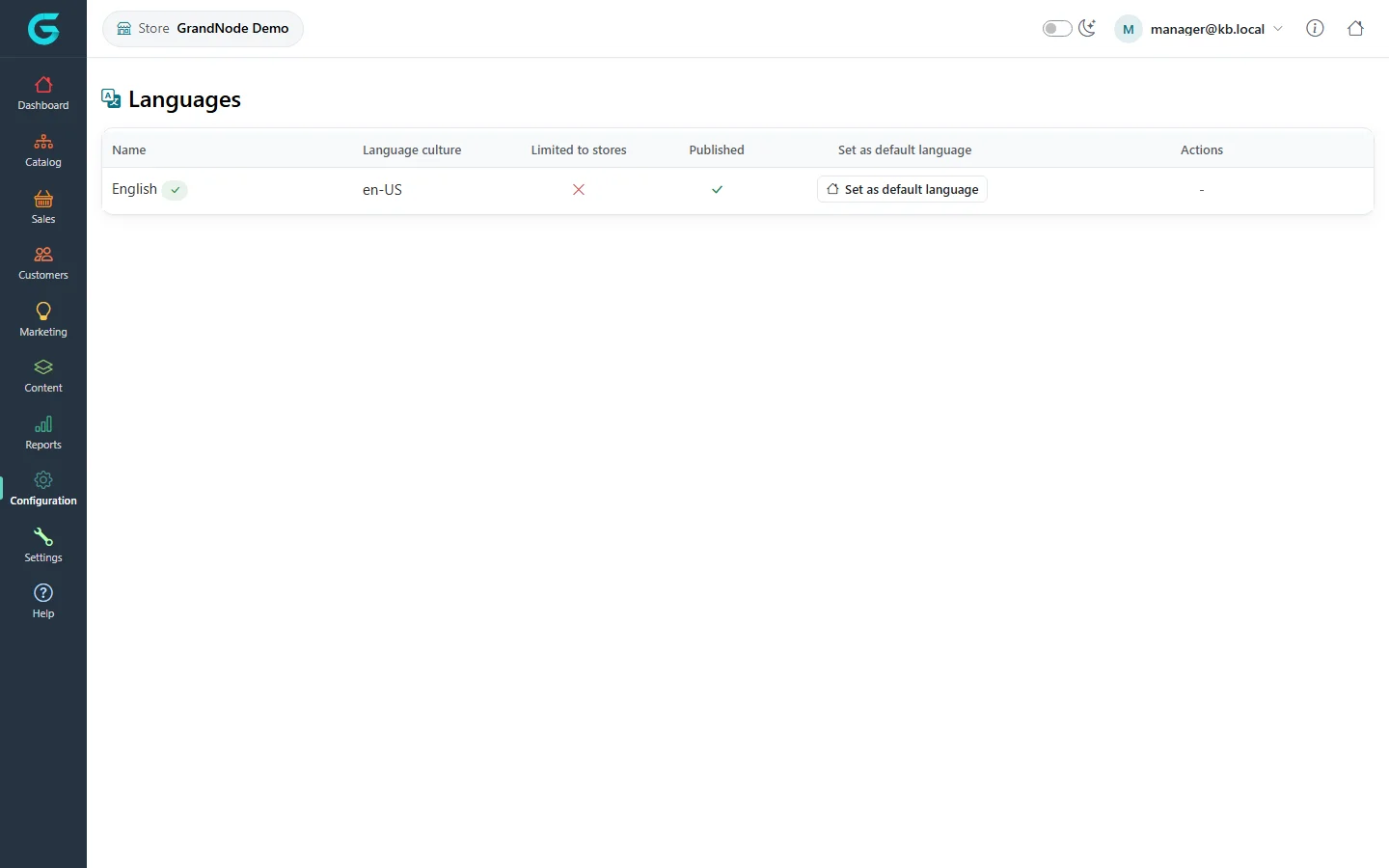Screen dimensions: 1389x868
Task: Click the moon dark mode icon
Action: click(x=1087, y=28)
